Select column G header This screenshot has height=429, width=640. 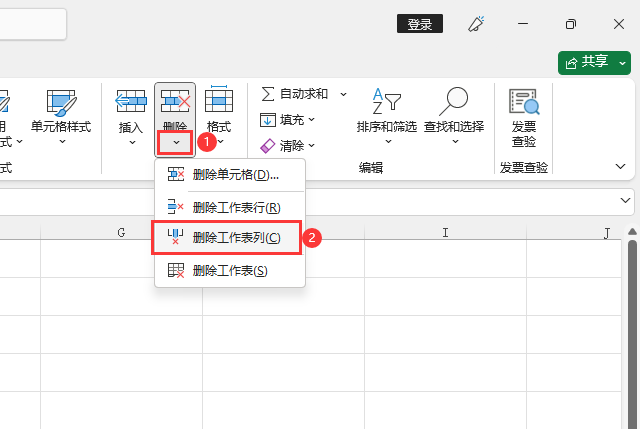click(x=121, y=232)
